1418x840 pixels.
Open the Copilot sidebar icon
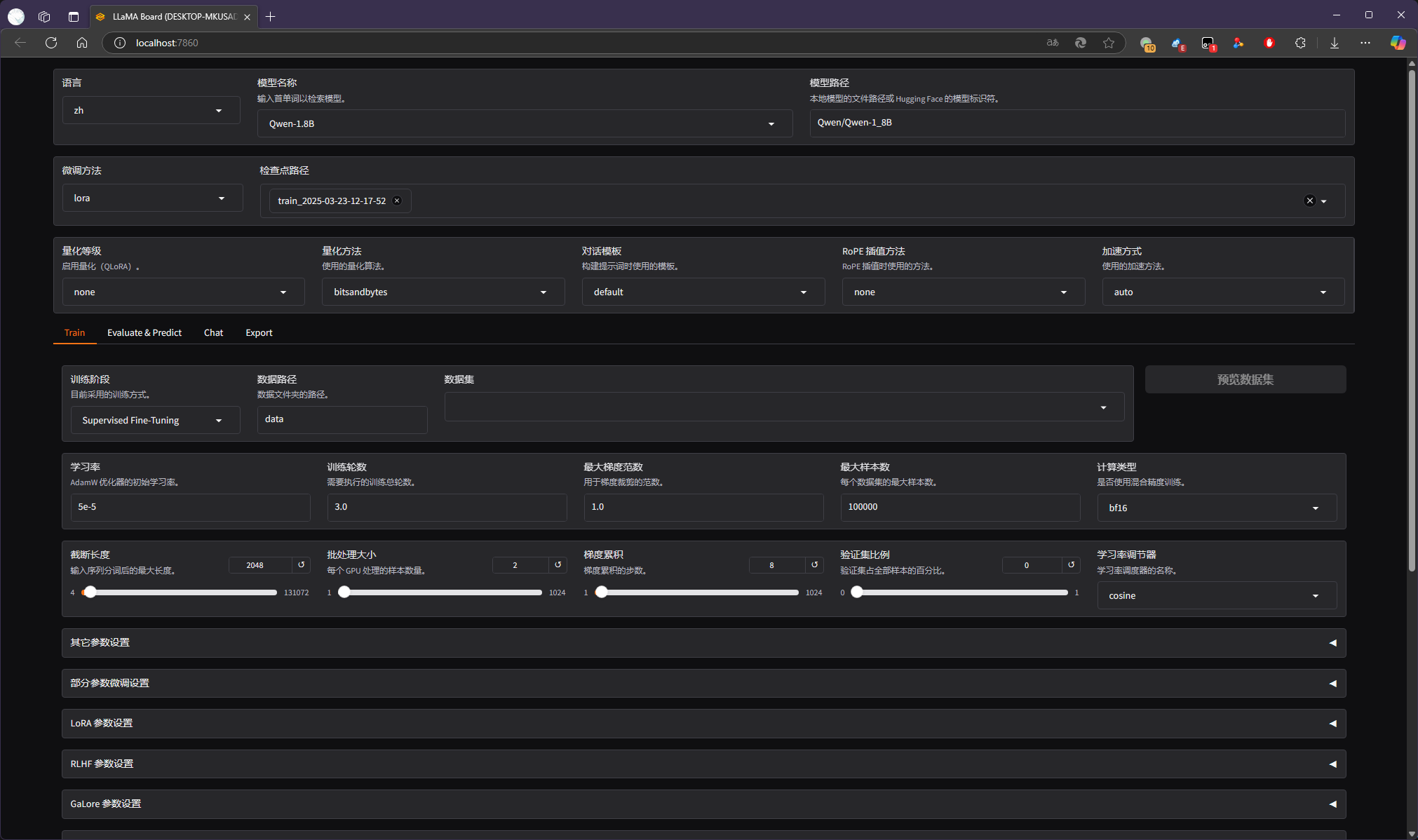[x=1398, y=43]
